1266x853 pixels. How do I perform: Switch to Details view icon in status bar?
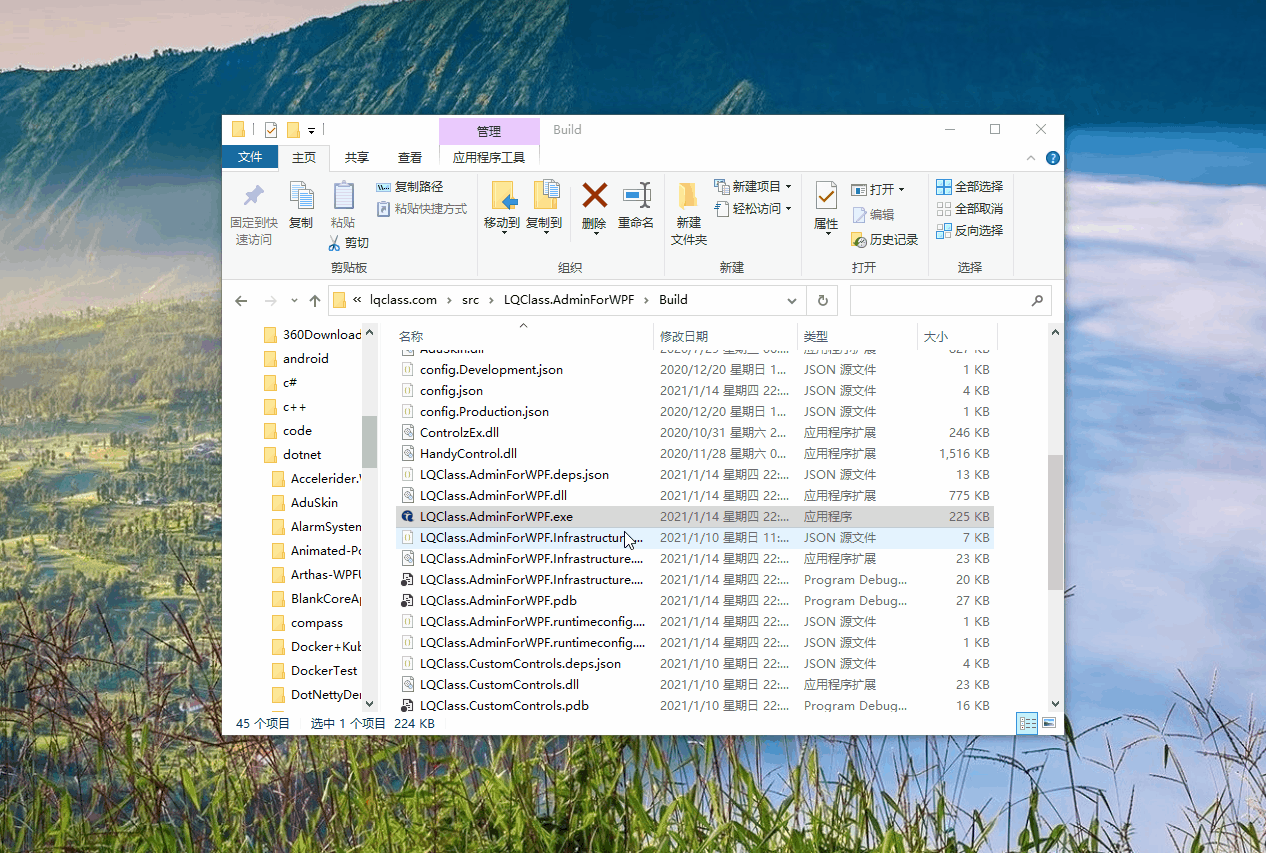point(1026,723)
